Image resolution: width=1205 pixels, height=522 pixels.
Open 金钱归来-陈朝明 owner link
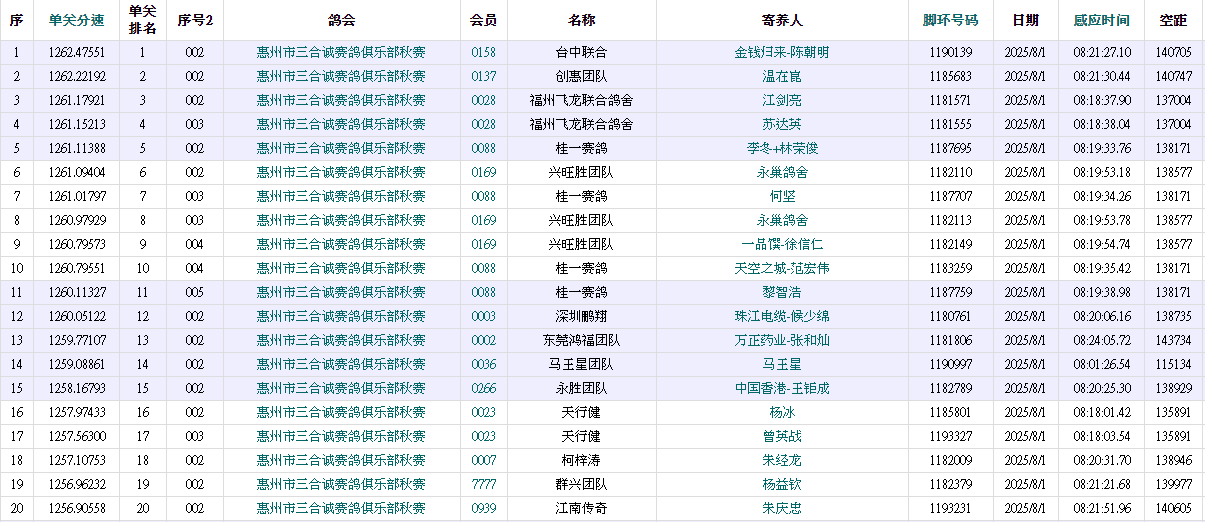click(781, 52)
